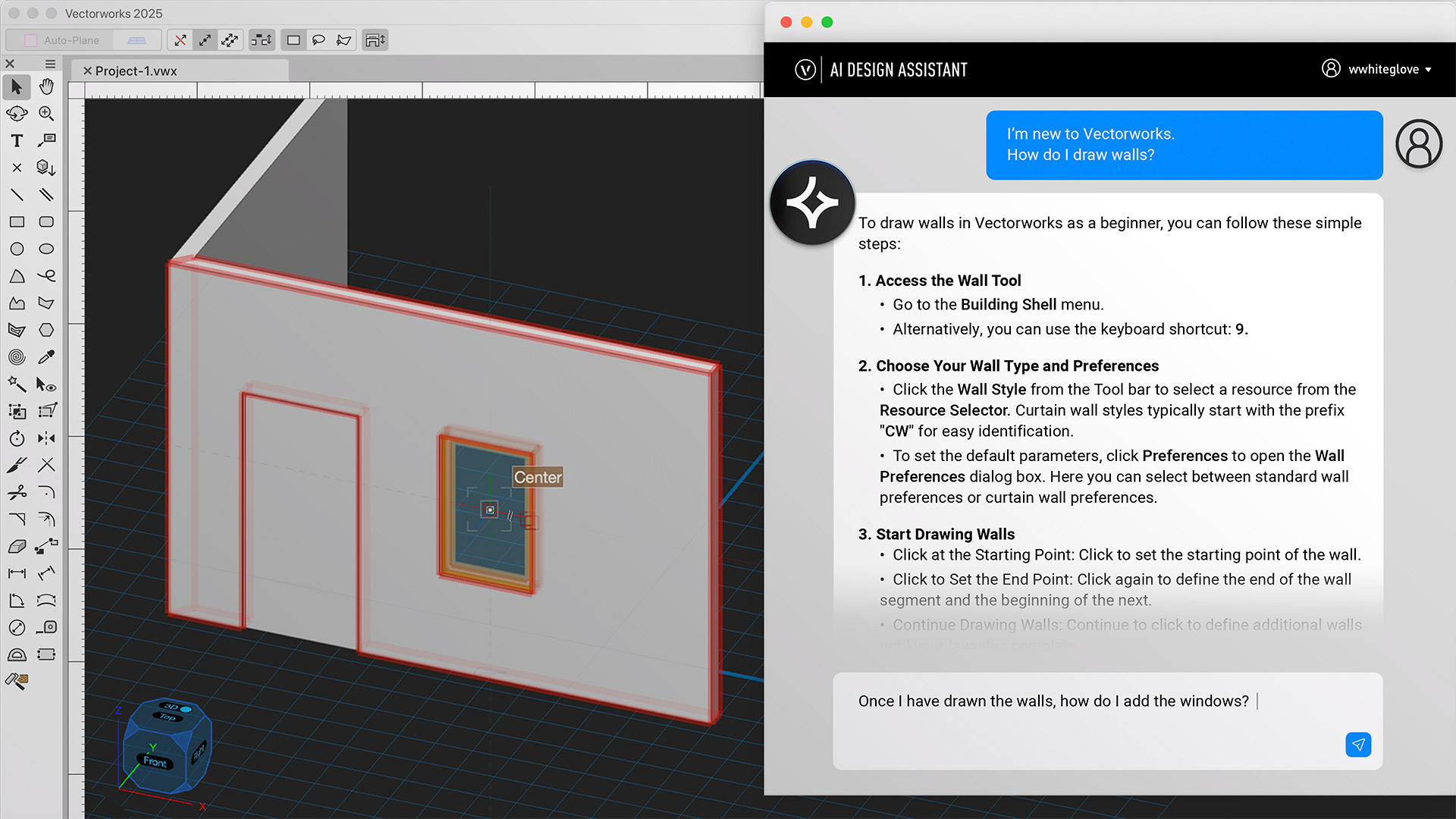This screenshot has height=819, width=1456.
Task: Click the AI assistant sparkle avatar
Action: coord(811,202)
